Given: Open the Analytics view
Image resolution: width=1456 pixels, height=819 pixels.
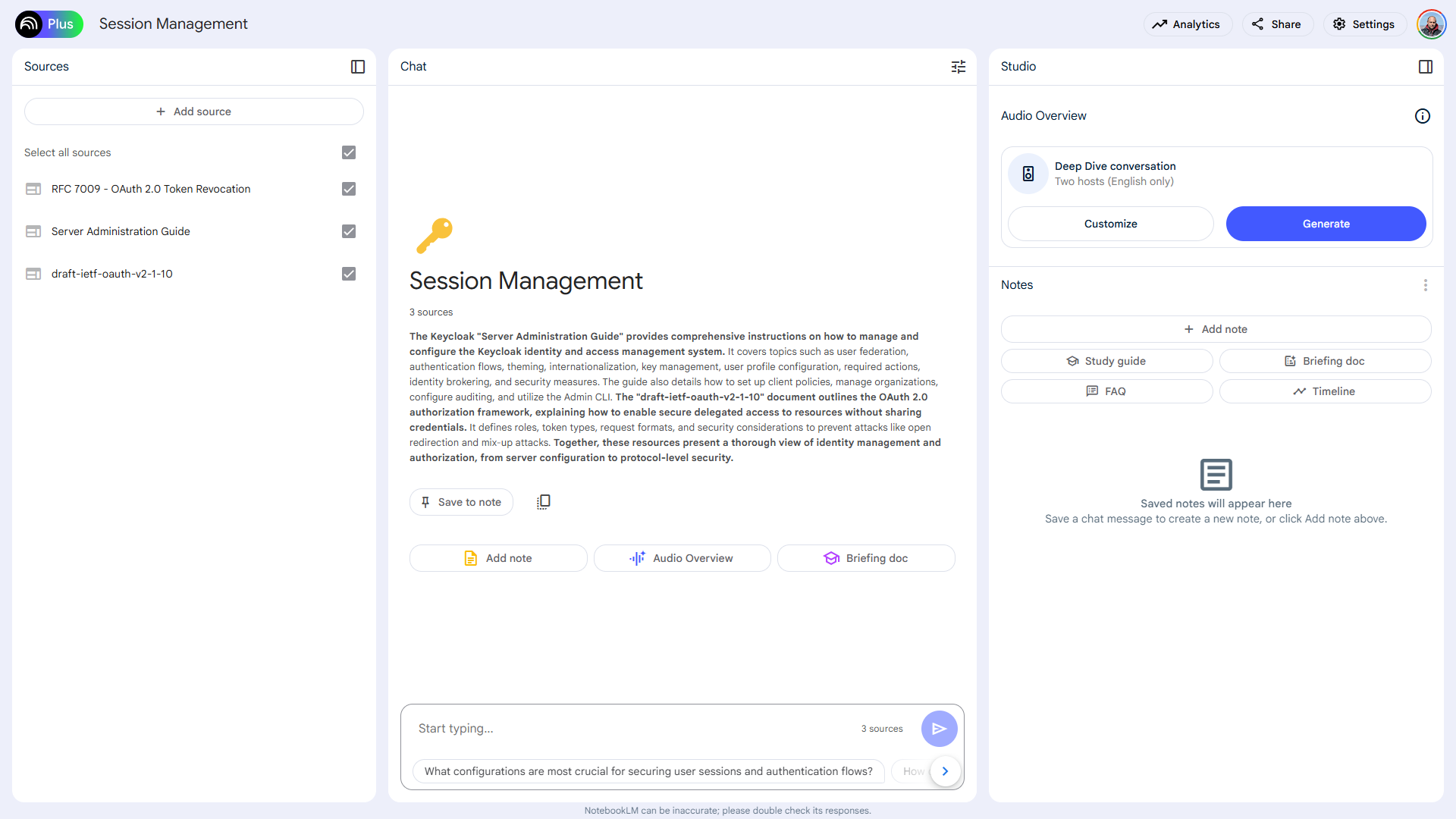Looking at the screenshot, I should (1187, 24).
